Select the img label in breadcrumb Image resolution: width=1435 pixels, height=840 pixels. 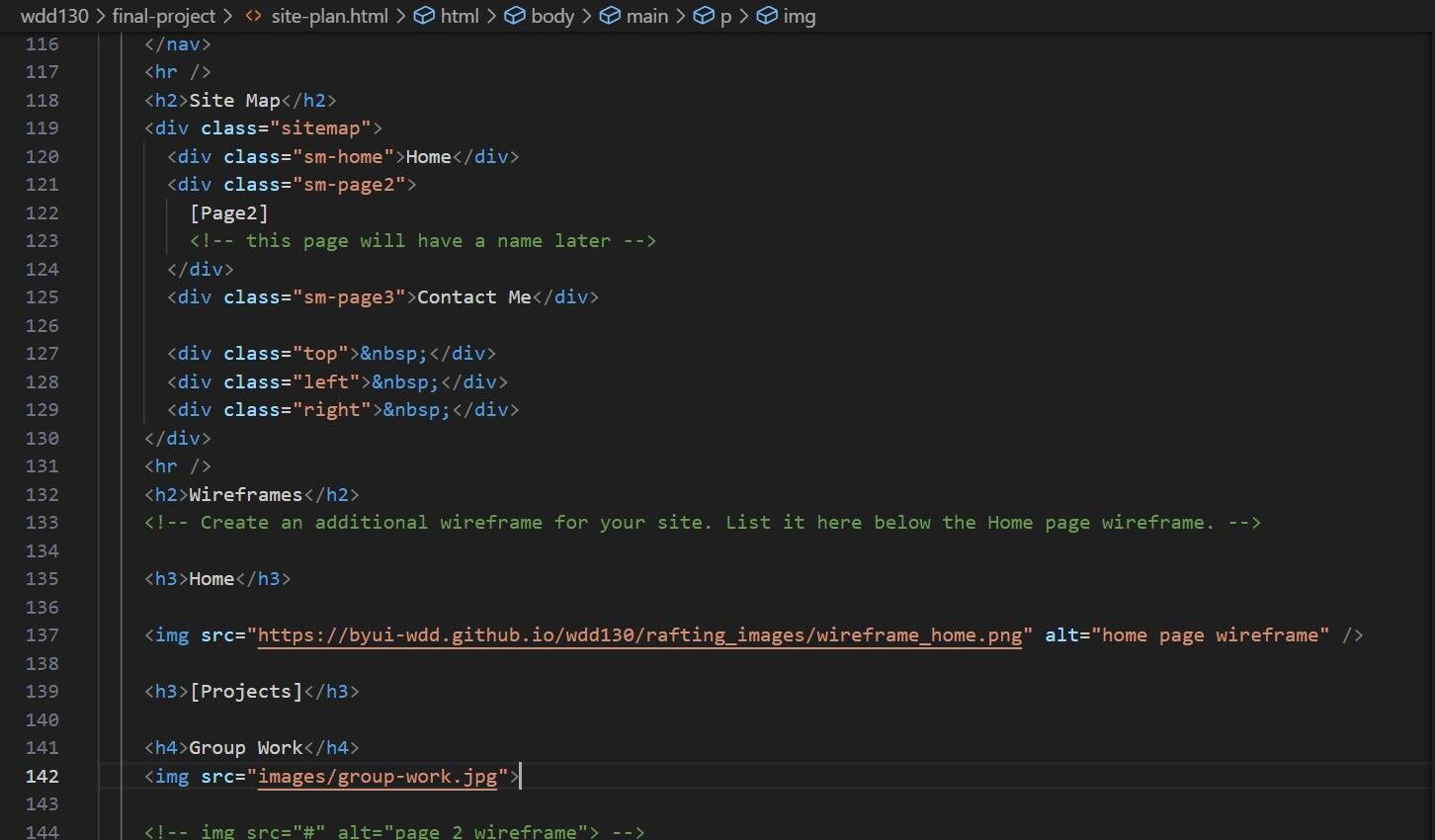(800, 16)
